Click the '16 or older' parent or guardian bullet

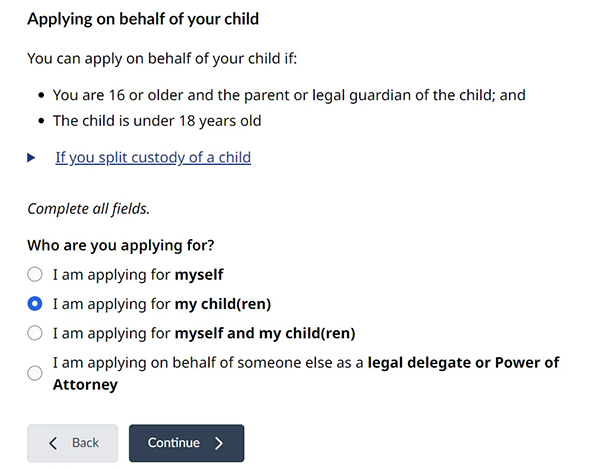[289, 95]
